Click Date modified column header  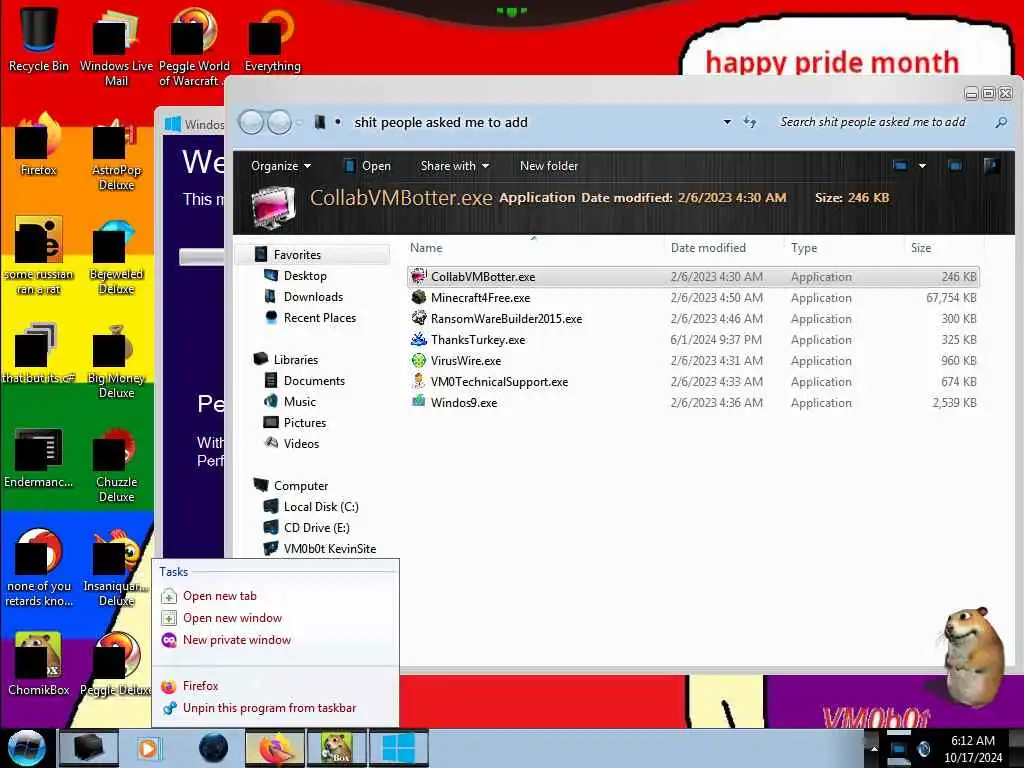724,248
